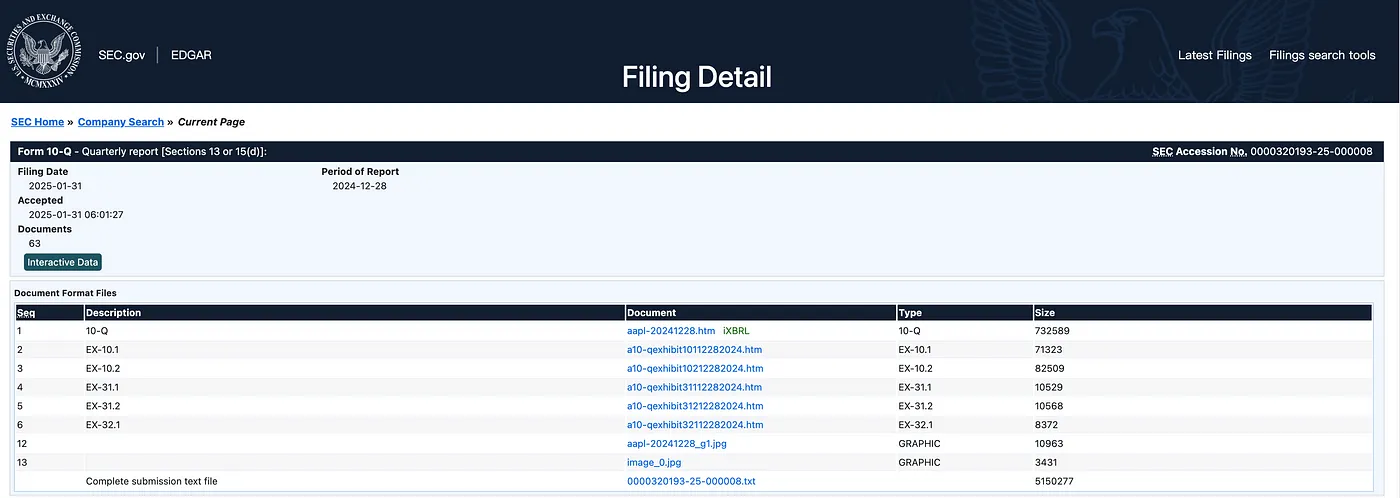The height and width of the screenshot is (498, 1400).
Task: Click the Form 10-Q heading text
Action: 46,151
